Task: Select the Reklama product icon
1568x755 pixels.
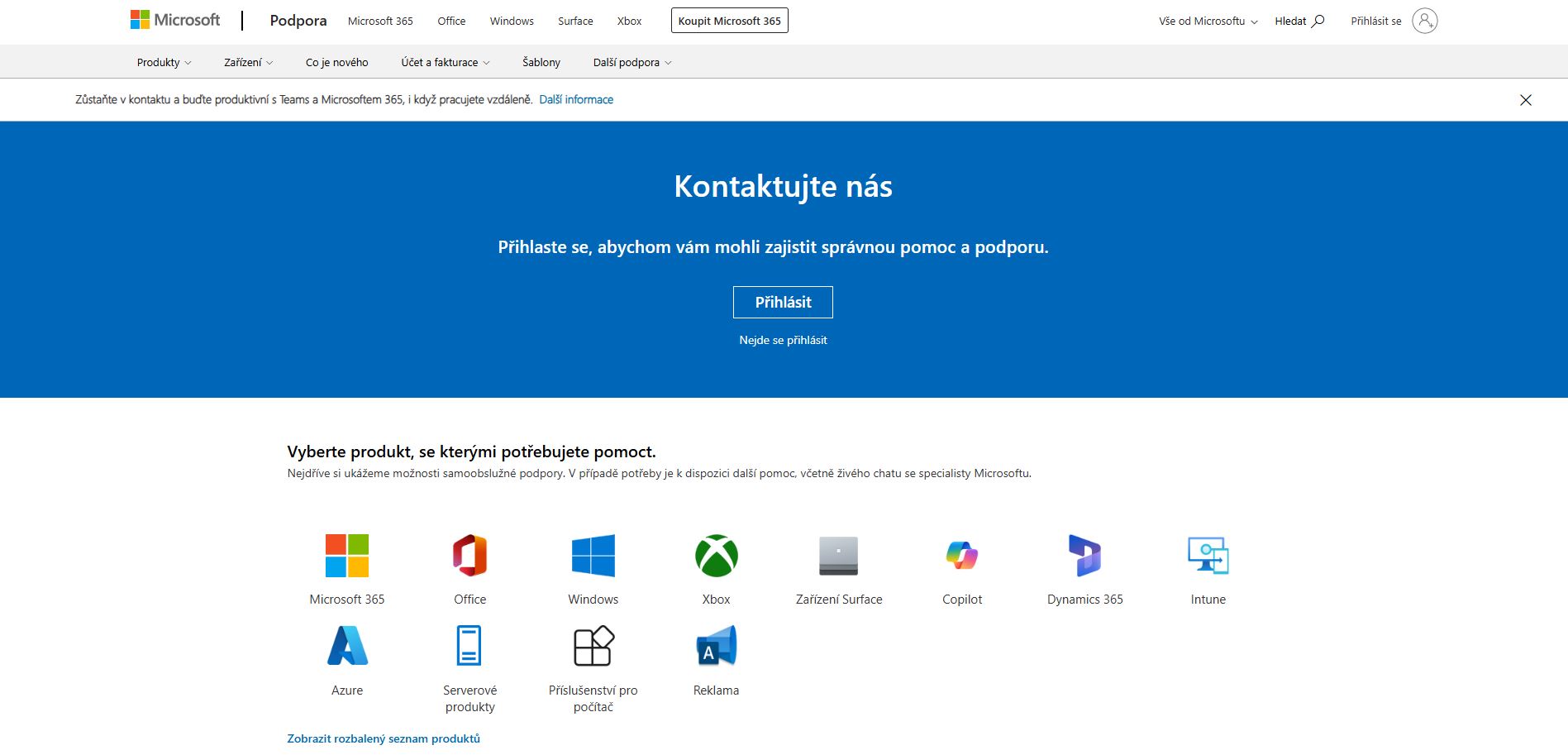Action: click(x=716, y=646)
